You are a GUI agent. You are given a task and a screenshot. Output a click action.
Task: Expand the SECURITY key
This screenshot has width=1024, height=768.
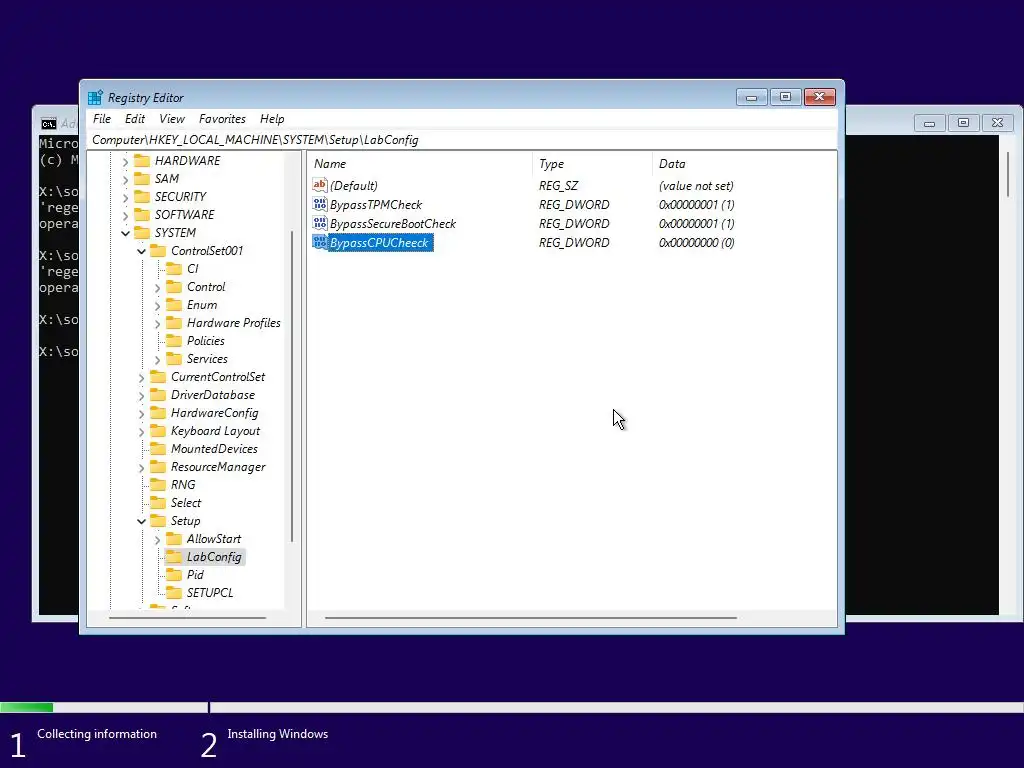pyautogui.click(x=125, y=197)
